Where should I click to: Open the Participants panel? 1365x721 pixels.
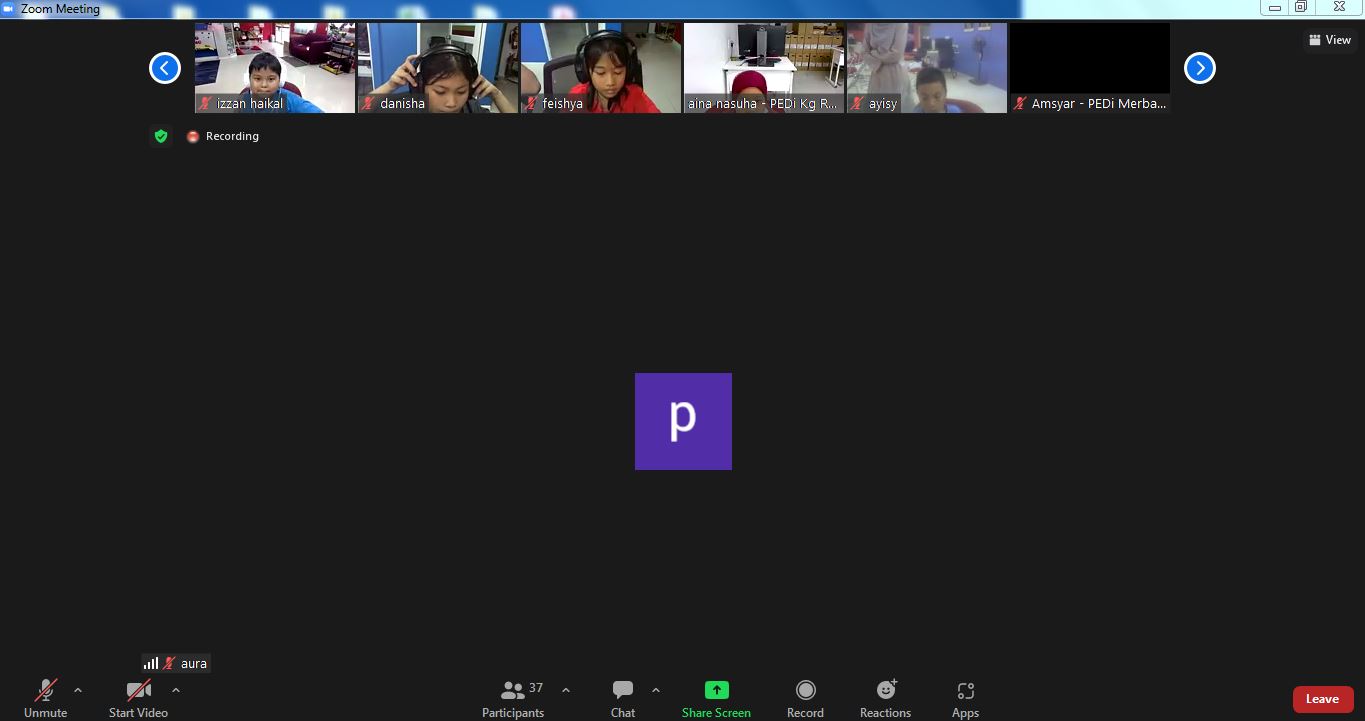pos(513,698)
